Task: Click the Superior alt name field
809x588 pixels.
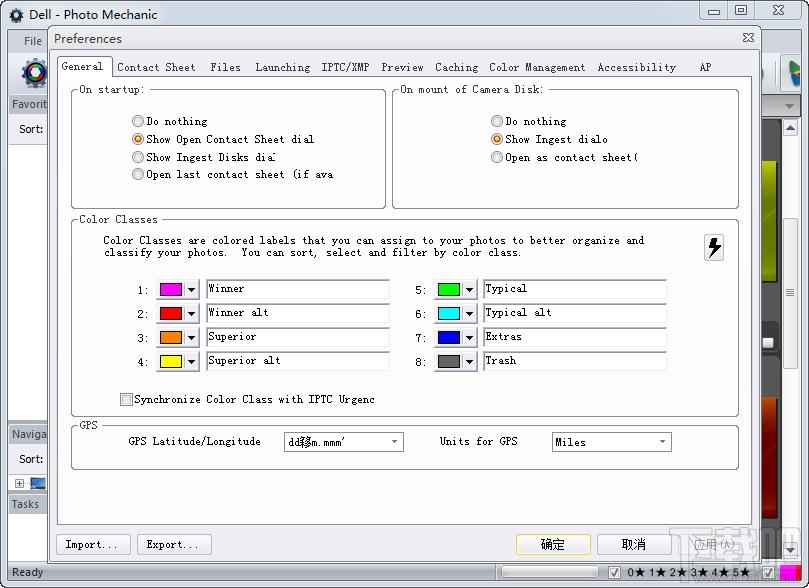Action: click(x=298, y=361)
